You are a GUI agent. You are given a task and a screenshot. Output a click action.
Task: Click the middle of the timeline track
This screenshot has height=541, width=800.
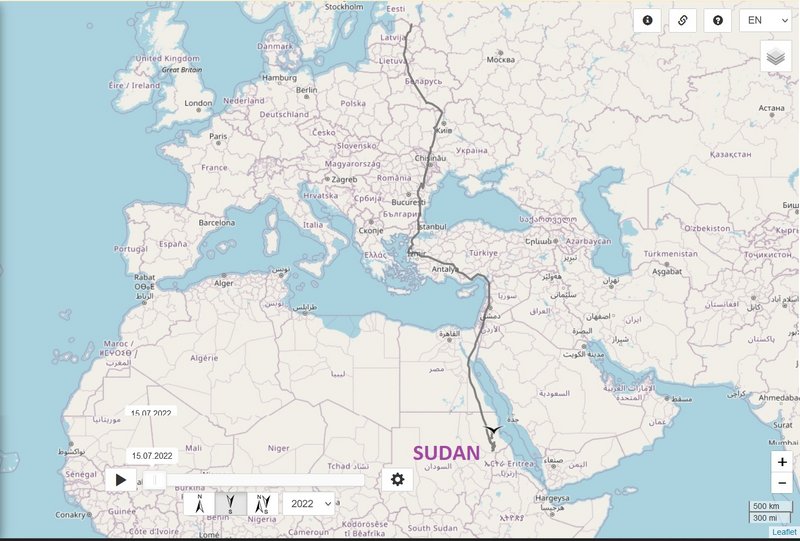[x=254, y=480]
